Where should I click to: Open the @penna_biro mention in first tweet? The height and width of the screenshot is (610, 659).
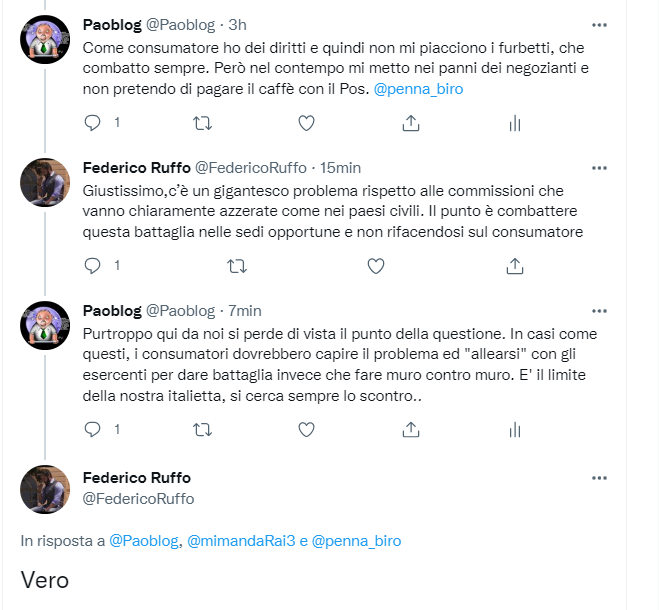[418, 89]
